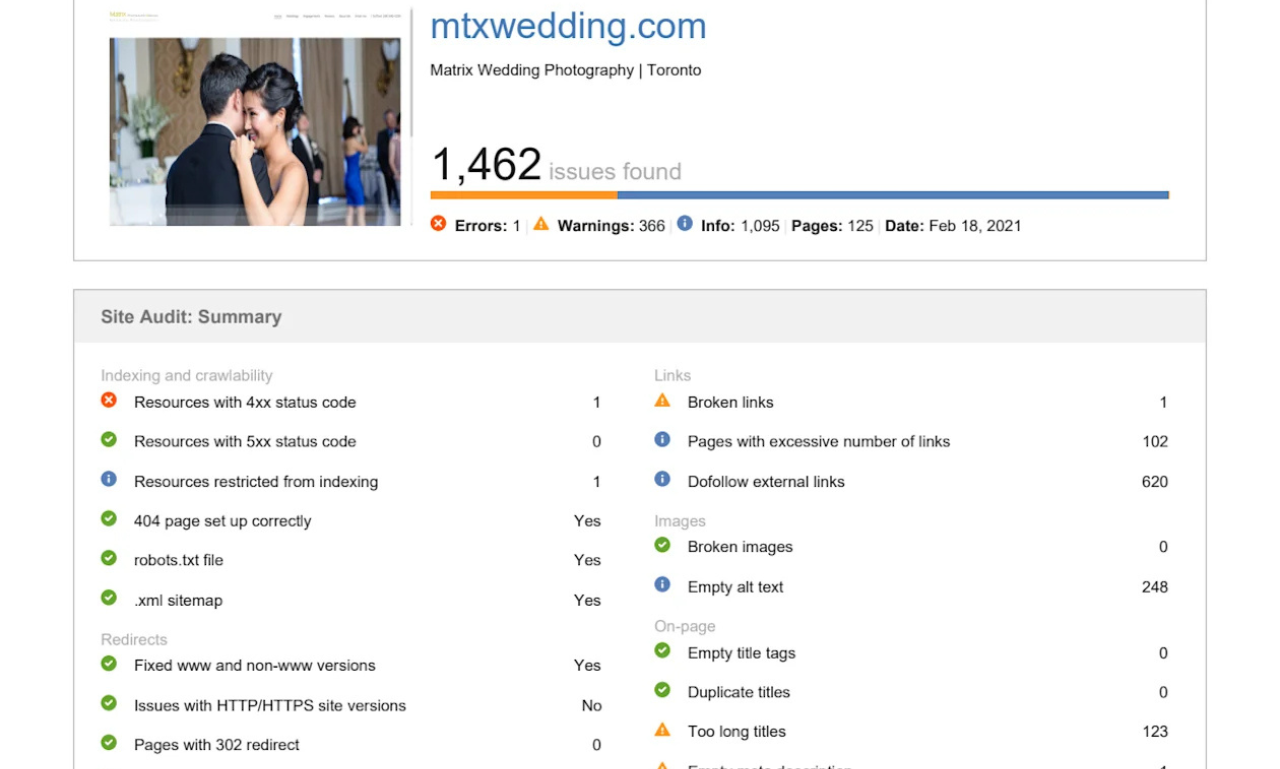The width and height of the screenshot is (1280, 769).
Task: Select the 'Indexing and crawlability' section heading
Action: coord(186,375)
